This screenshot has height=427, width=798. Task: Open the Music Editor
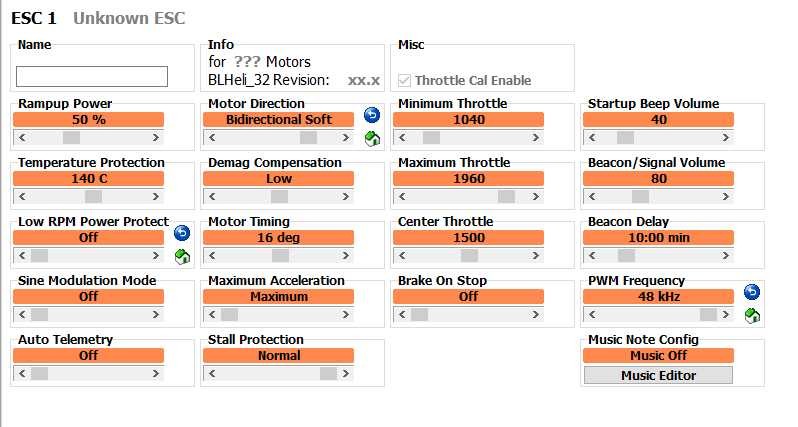click(x=658, y=375)
